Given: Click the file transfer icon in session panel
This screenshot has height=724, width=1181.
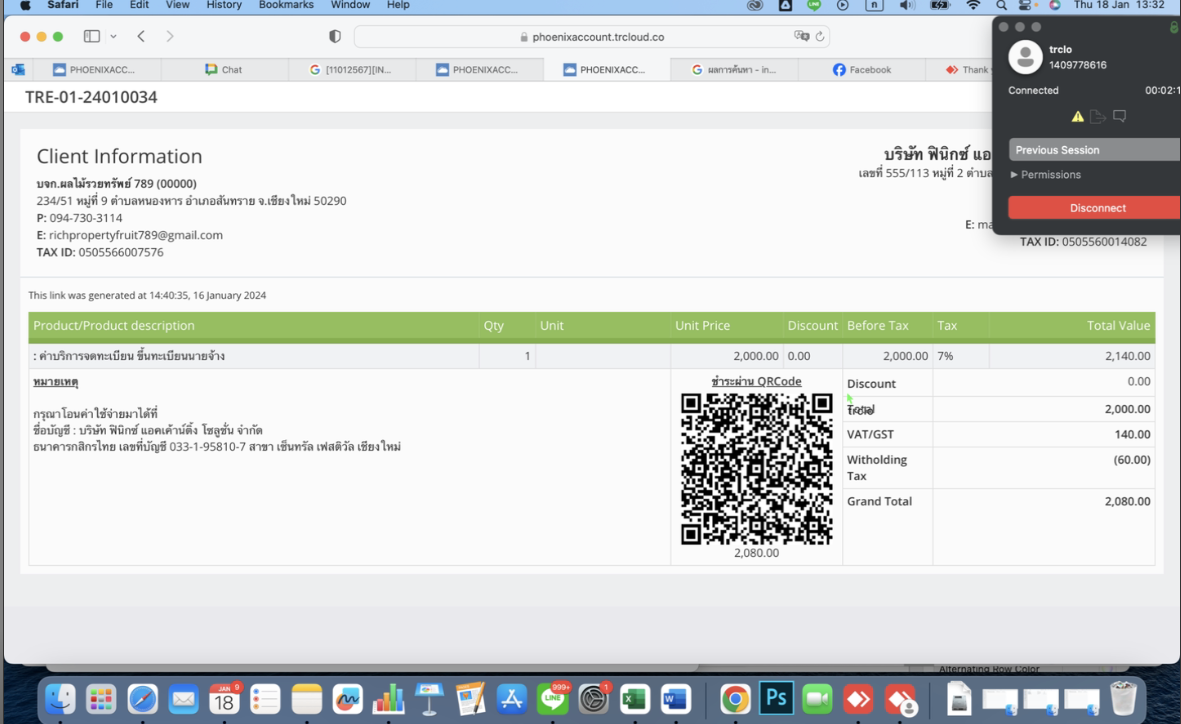Looking at the screenshot, I should tap(1098, 117).
